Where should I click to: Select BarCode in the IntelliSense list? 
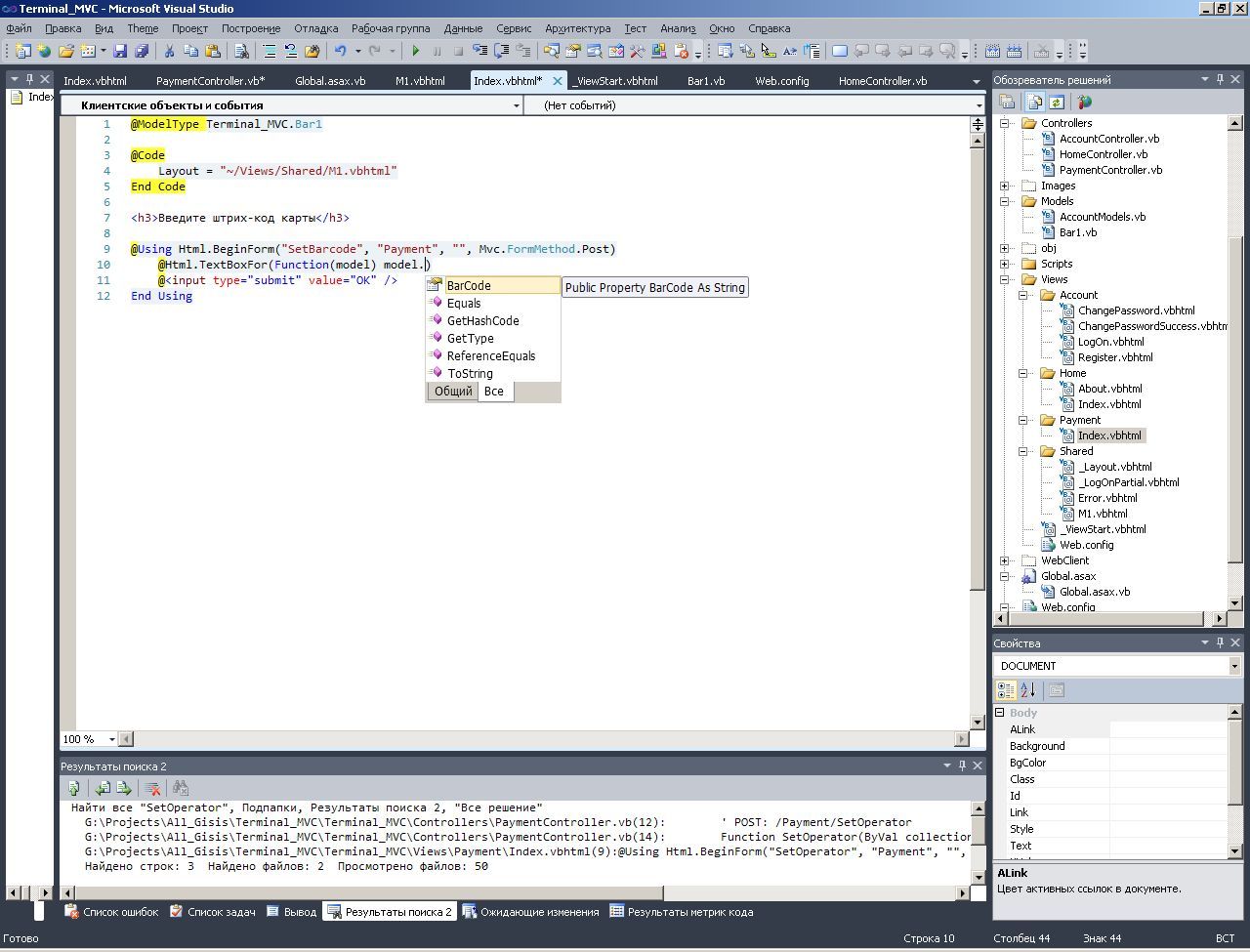coord(469,286)
